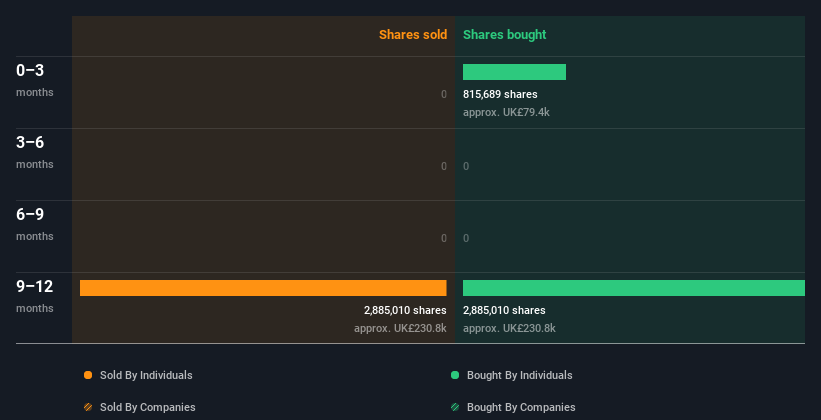
Task: Click the orange Sold By Individuals legend dot
Action: (88, 375)
